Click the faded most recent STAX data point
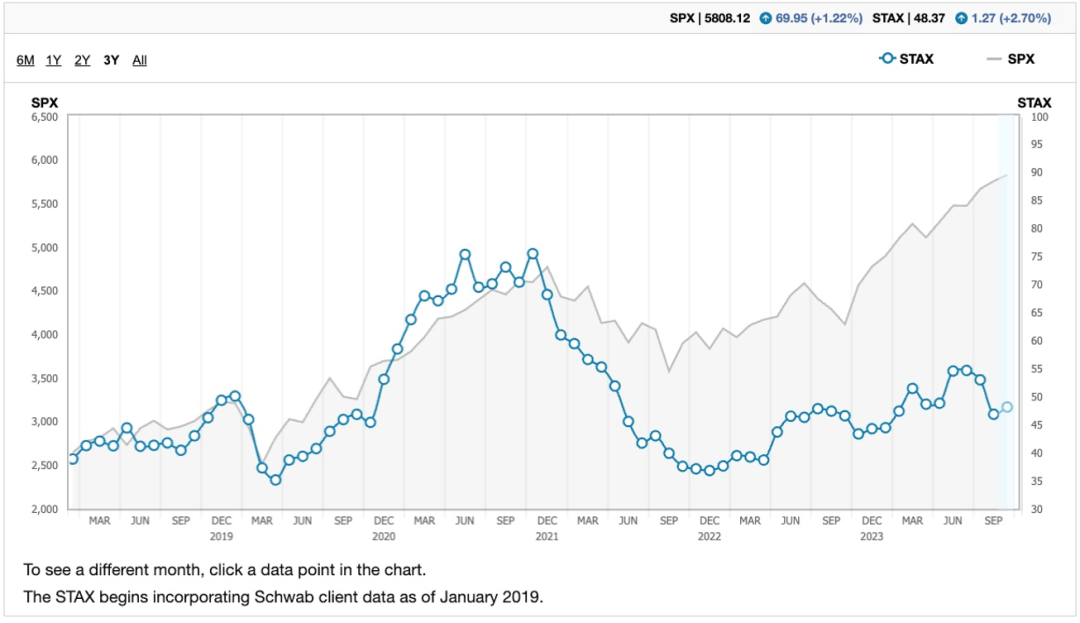Screen dimensions: 1080x623 click(x=1007, y=408)
